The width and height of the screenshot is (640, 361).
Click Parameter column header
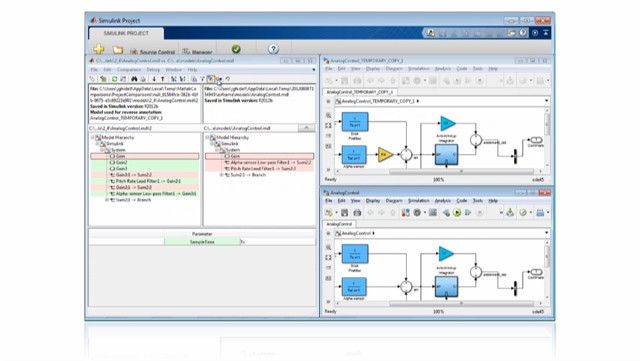point(202,234)
